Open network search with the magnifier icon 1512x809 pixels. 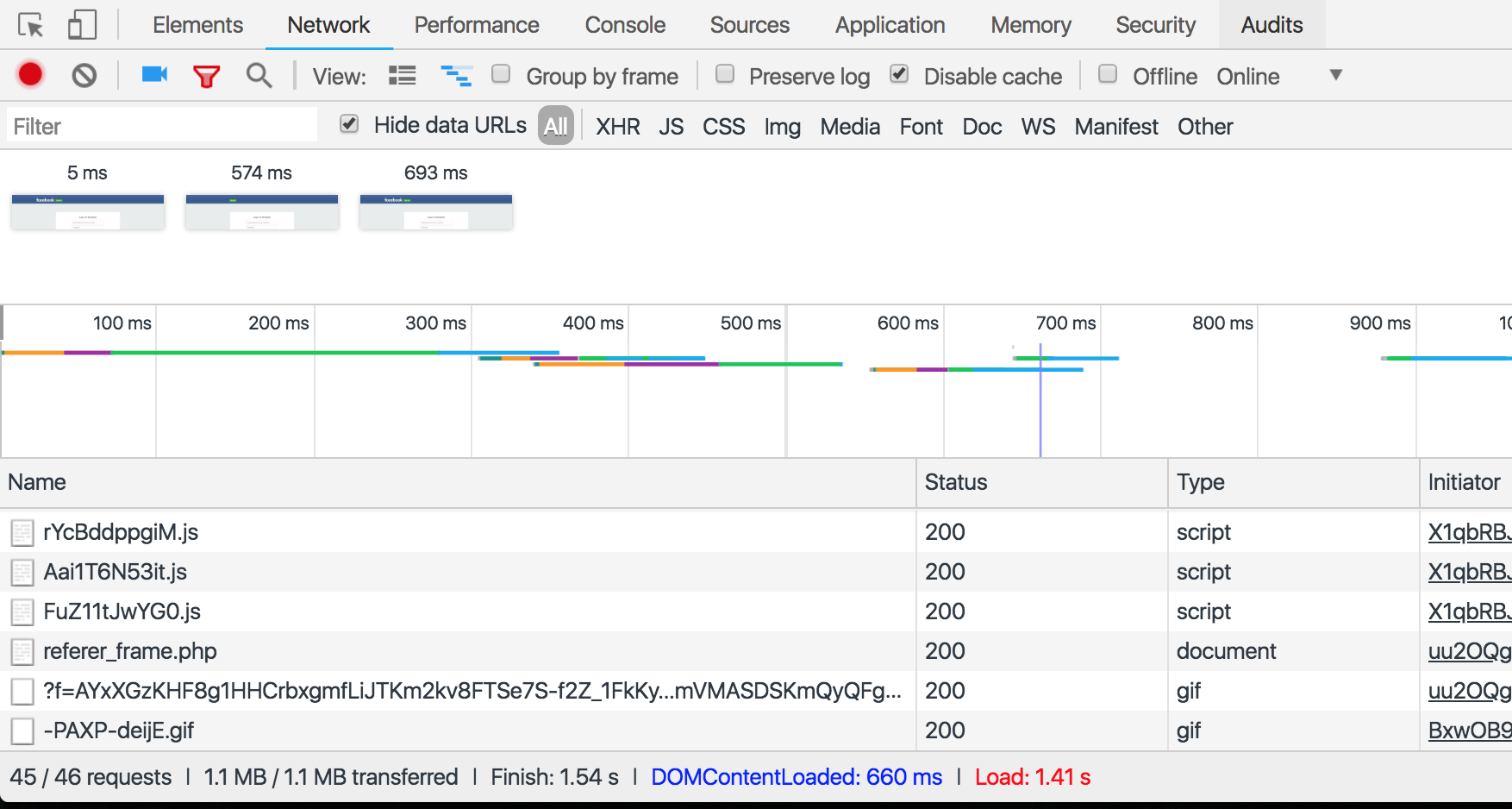(259, 76)
